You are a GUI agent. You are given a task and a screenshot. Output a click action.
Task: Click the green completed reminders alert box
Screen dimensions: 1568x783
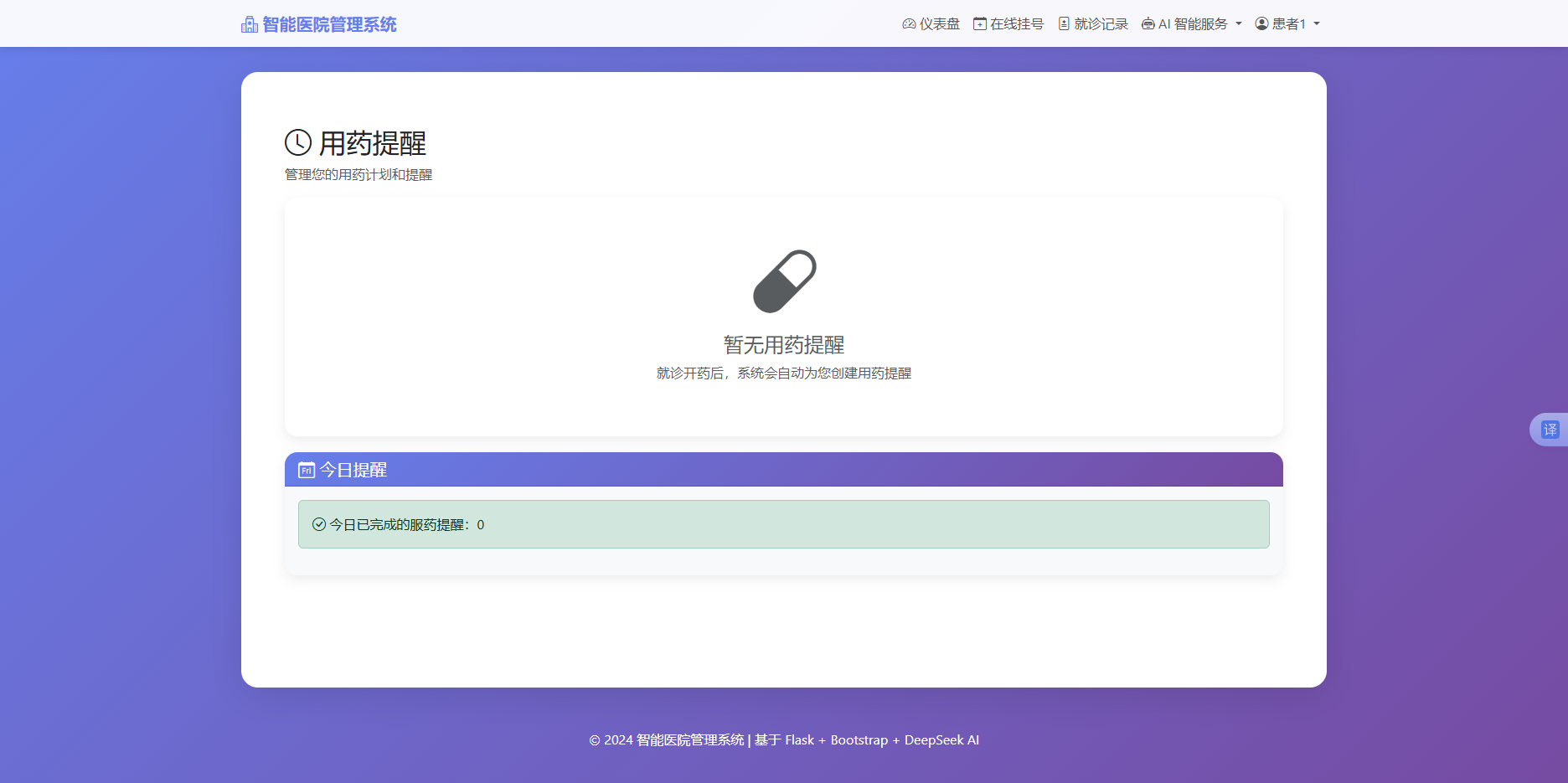point(783,524)
